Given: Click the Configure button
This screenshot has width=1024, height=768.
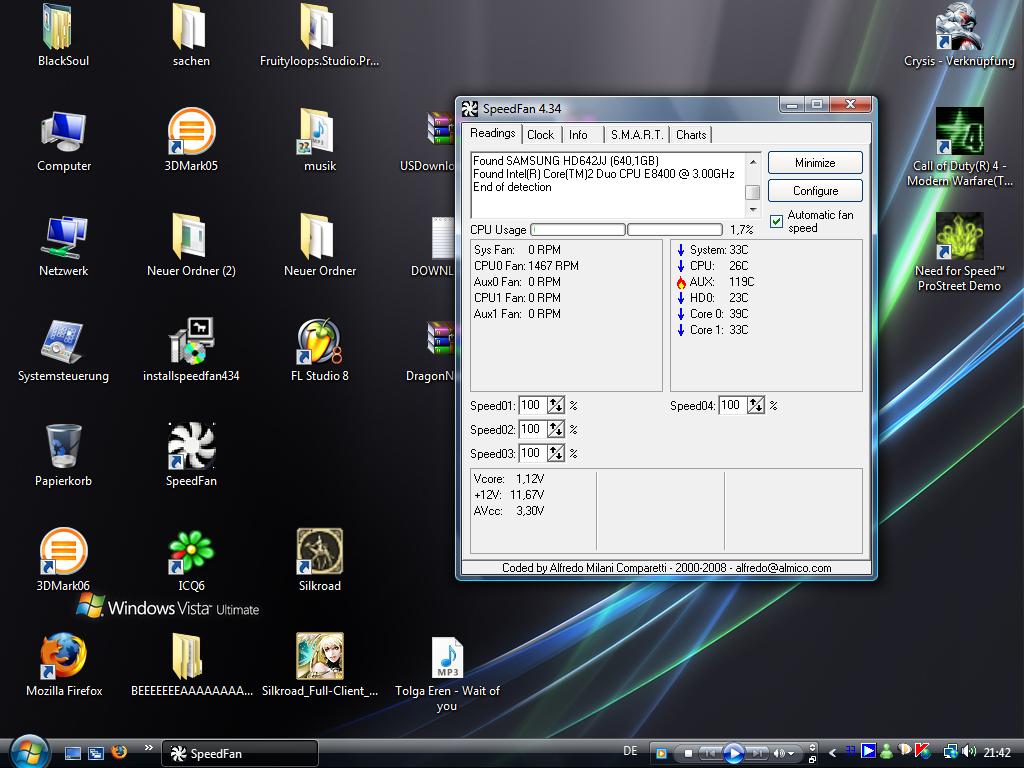Looking at the screenshot, I should tap(815, 191).
